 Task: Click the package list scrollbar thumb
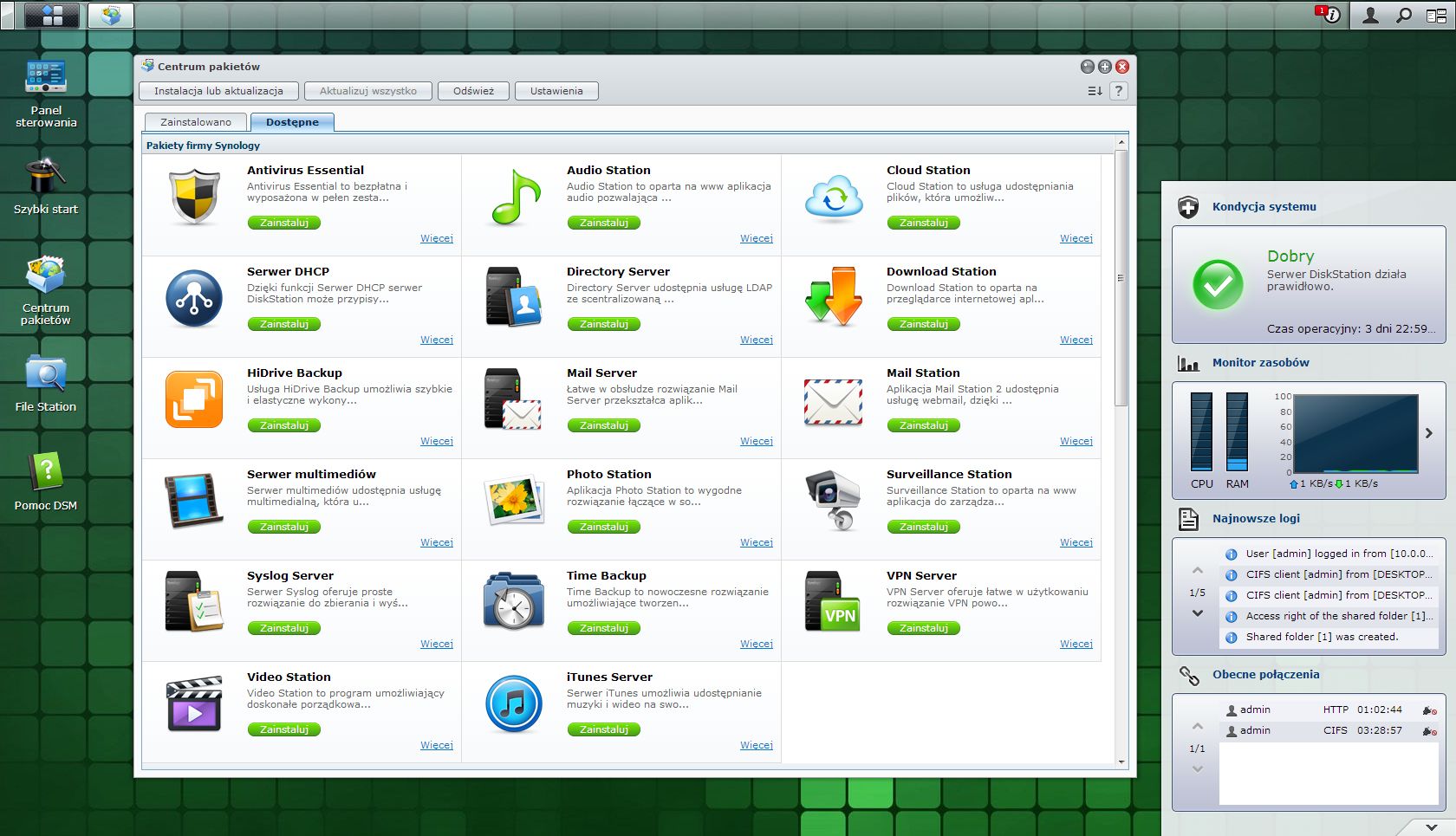pos(1121,278)
